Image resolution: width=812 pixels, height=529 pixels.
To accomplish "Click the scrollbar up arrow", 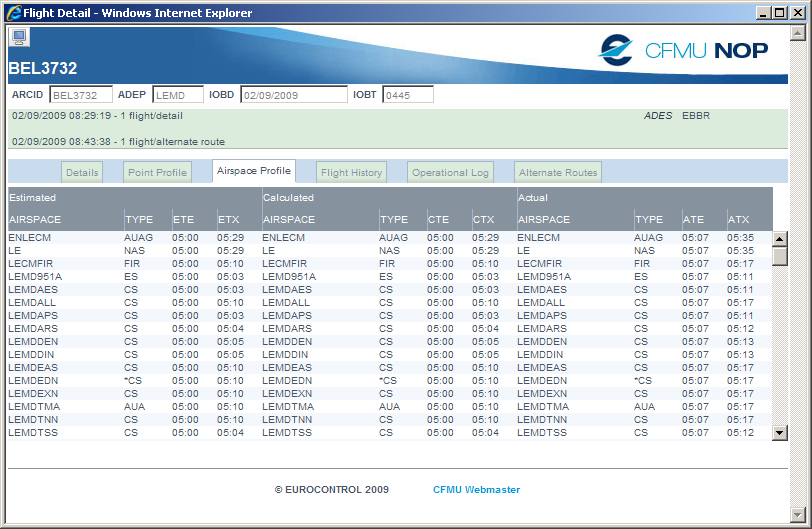I will tap(780, 239).
